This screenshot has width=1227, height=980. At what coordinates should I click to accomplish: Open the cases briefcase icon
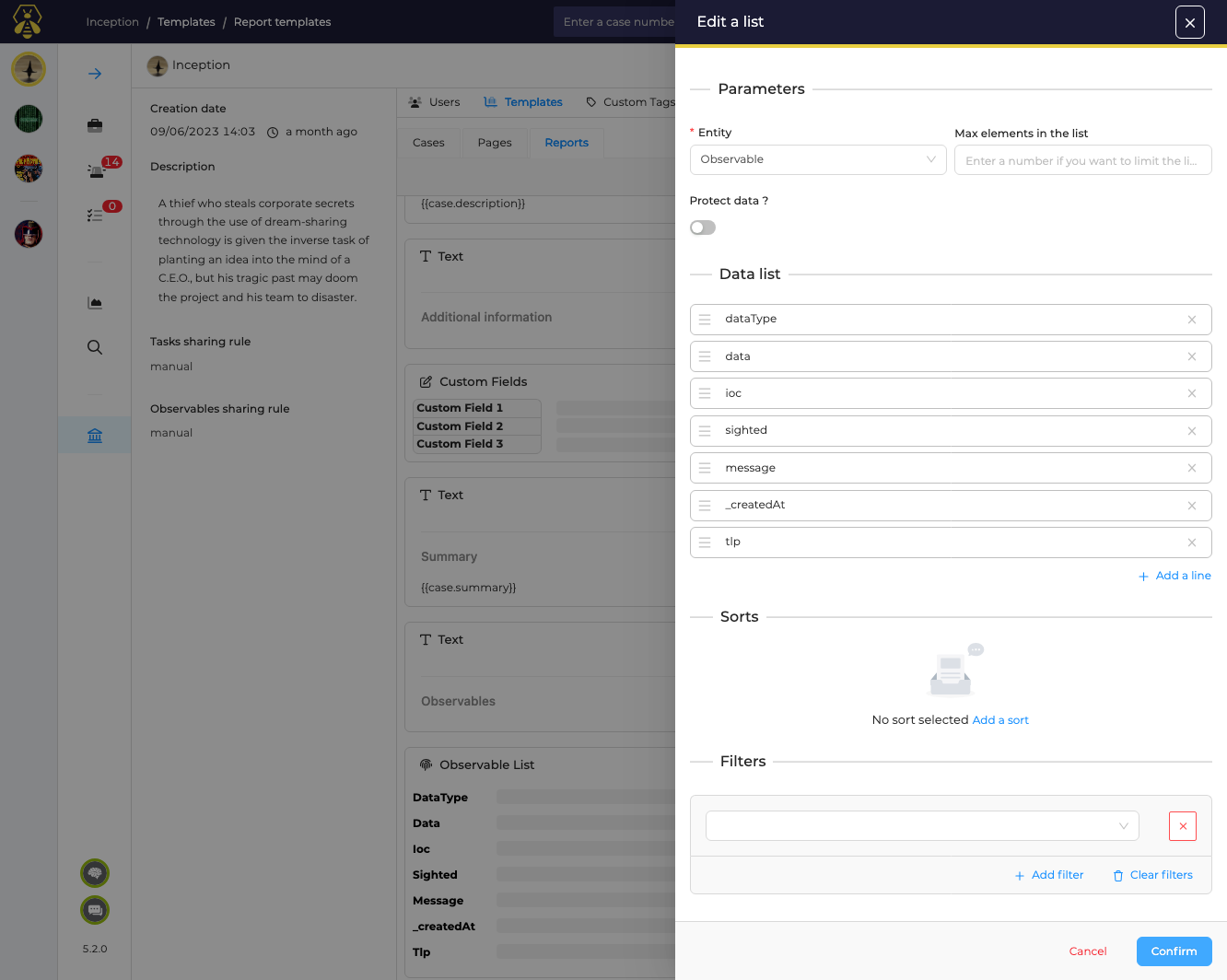pos(95,125)
